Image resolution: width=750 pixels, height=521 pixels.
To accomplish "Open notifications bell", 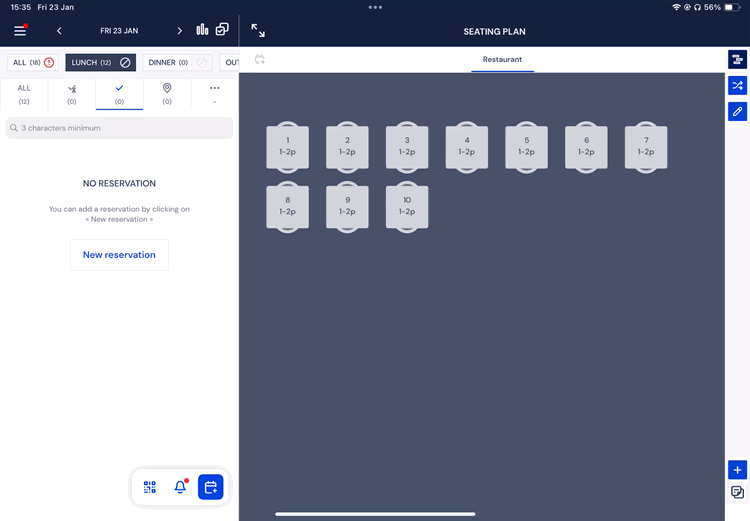I will coord(180,487).
